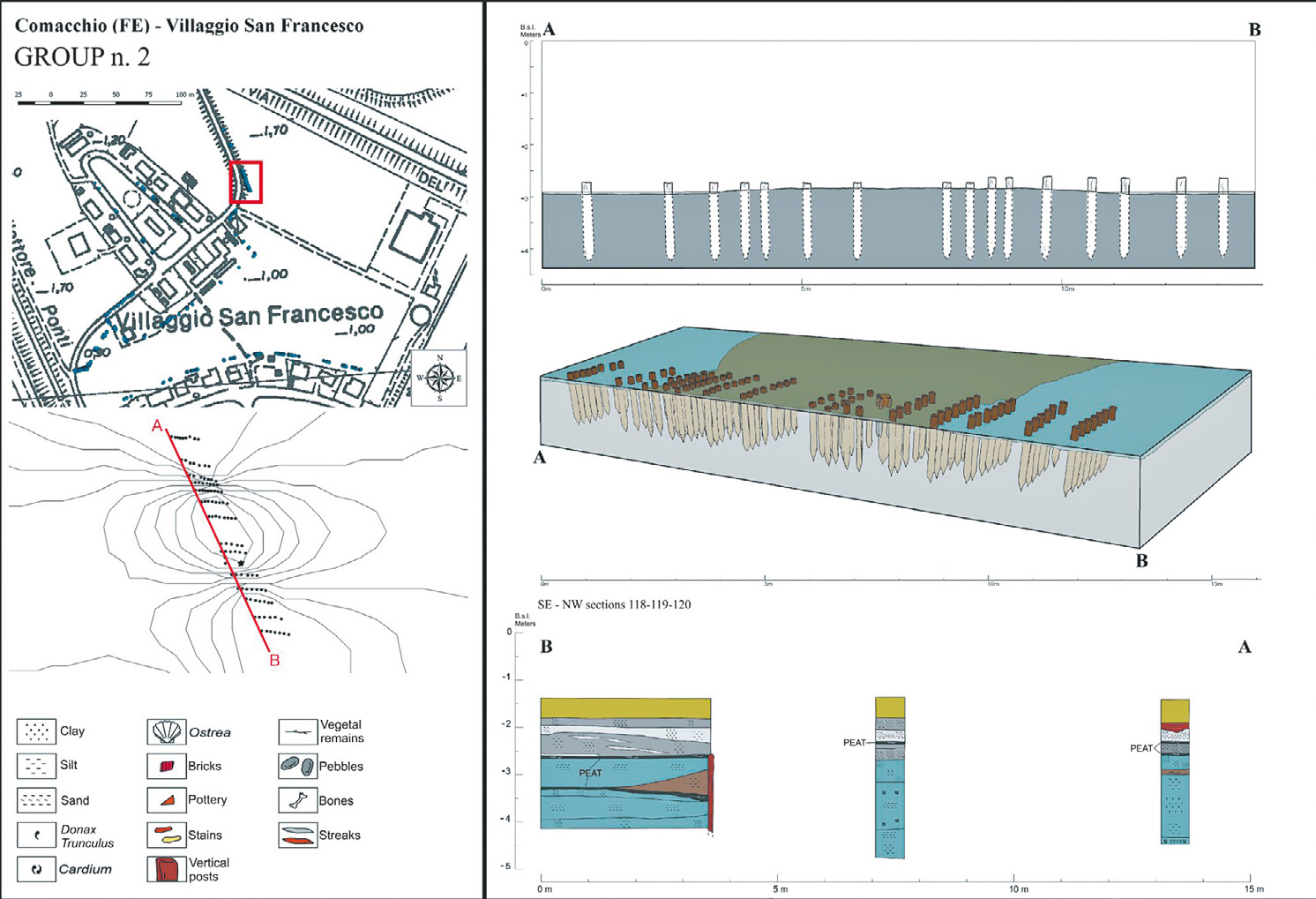Click the A label of the bottom sections
This screenshot has height=899, width=1316.
click(x=1245, y=648)
